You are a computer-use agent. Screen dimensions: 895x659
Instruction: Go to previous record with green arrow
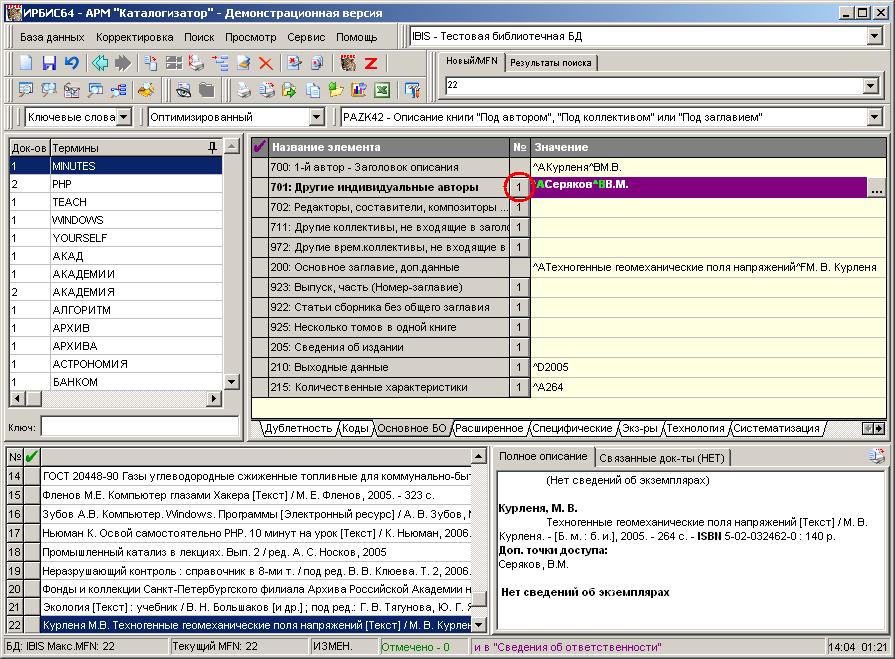pos(100,63)
